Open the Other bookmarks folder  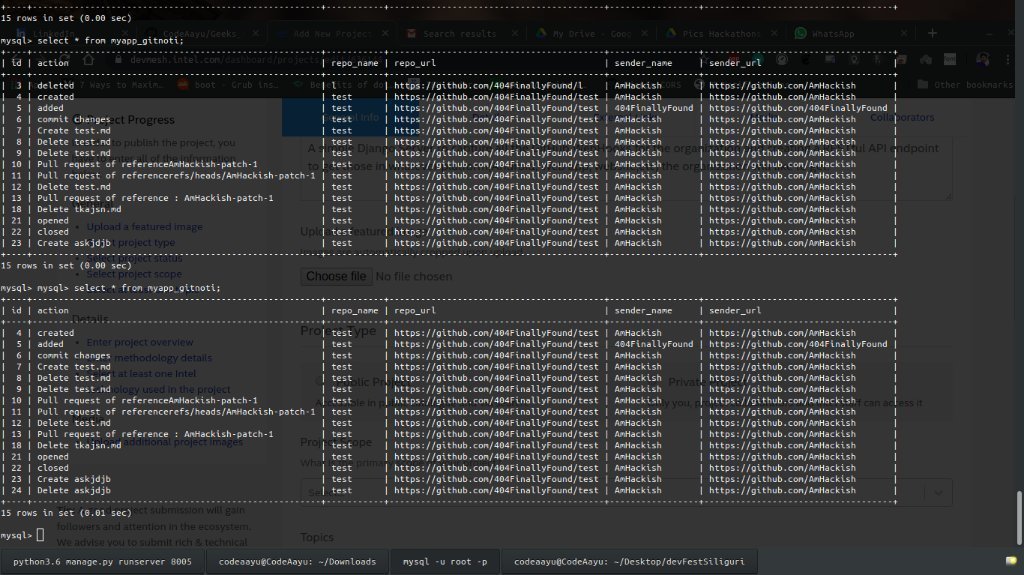coord(965,85)
